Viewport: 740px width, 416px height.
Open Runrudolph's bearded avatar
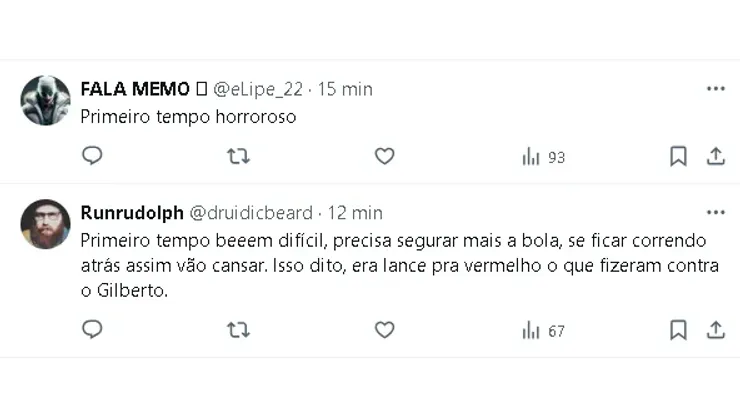[x=46, y=223]
